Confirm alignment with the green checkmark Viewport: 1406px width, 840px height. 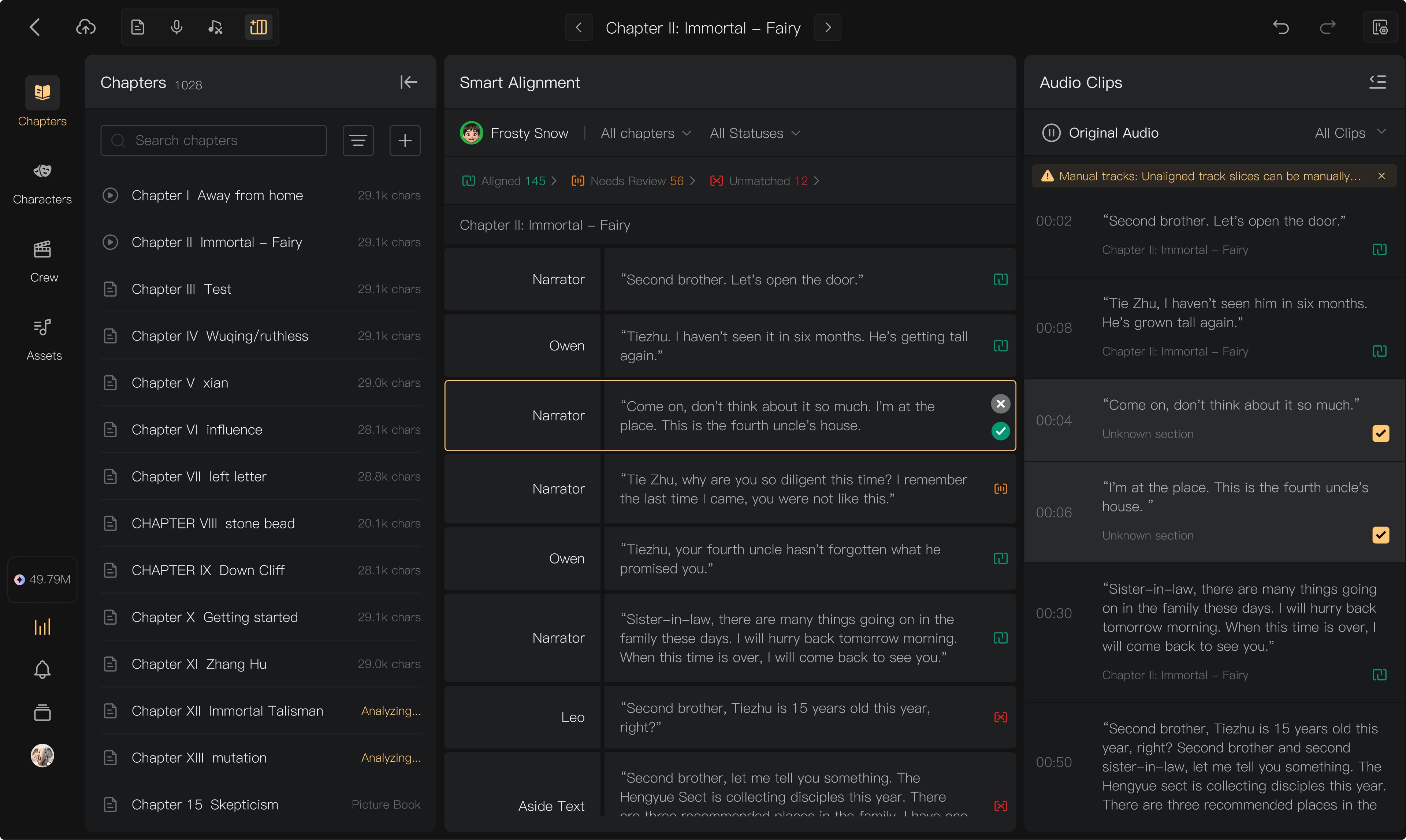tap(1001, 431)
